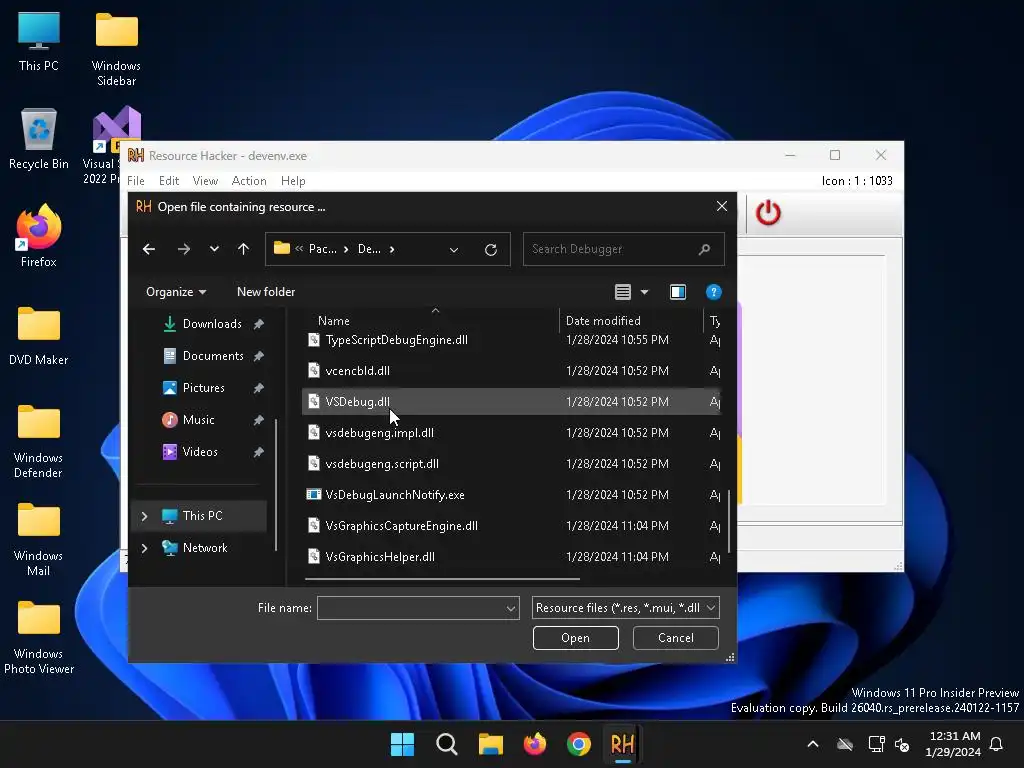1024x768 pixels.
Task: Close the Open file dialog
Action: [x=722, y=206]
